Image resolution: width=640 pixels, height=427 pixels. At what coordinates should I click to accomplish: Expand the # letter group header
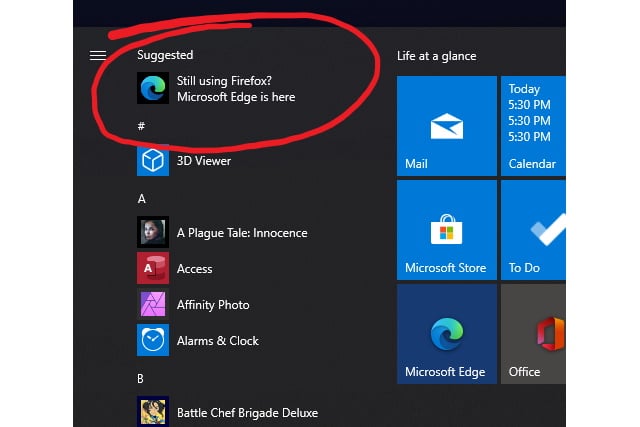click(141, 126)
